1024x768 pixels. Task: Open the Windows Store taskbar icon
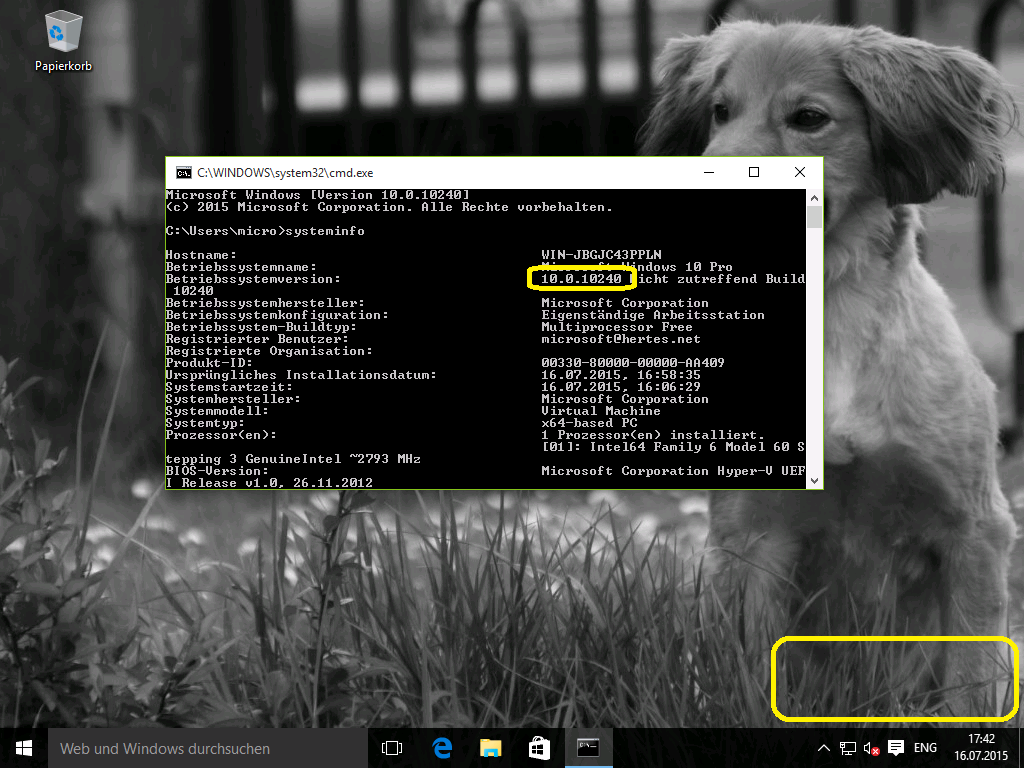pyautogui.click(x=539, y=748)
